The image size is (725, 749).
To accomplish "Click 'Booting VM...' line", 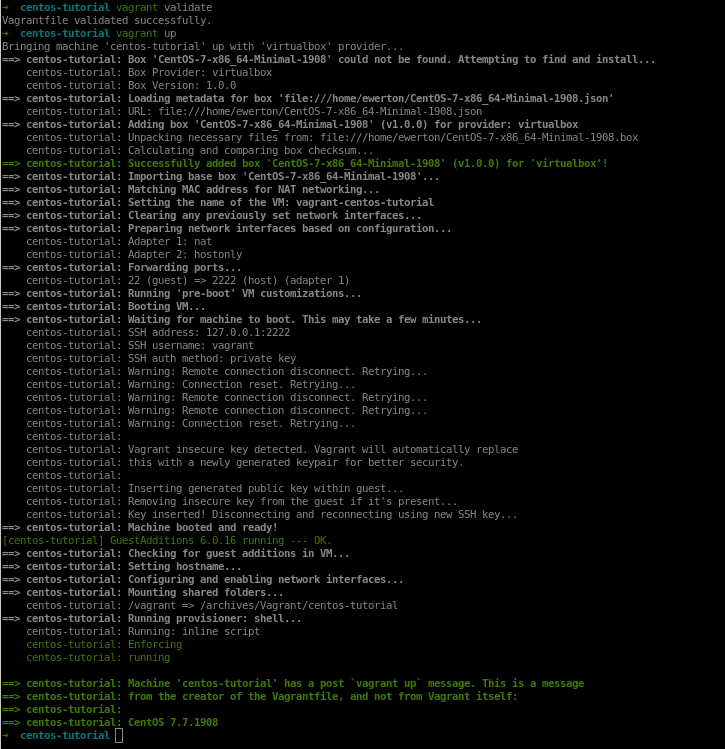I will tap(104, 306).
